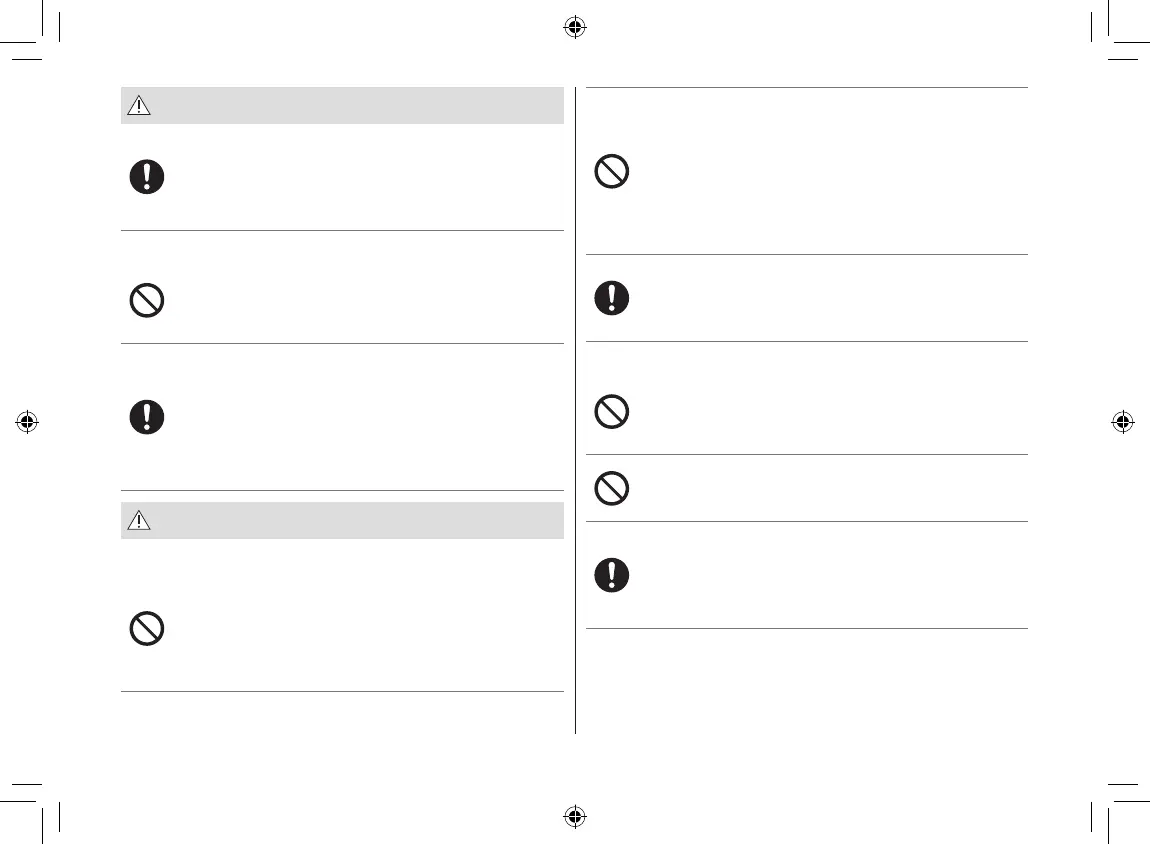Select the registration crosshair on the left edge
1150x844 pixels.
pos(28,422)
